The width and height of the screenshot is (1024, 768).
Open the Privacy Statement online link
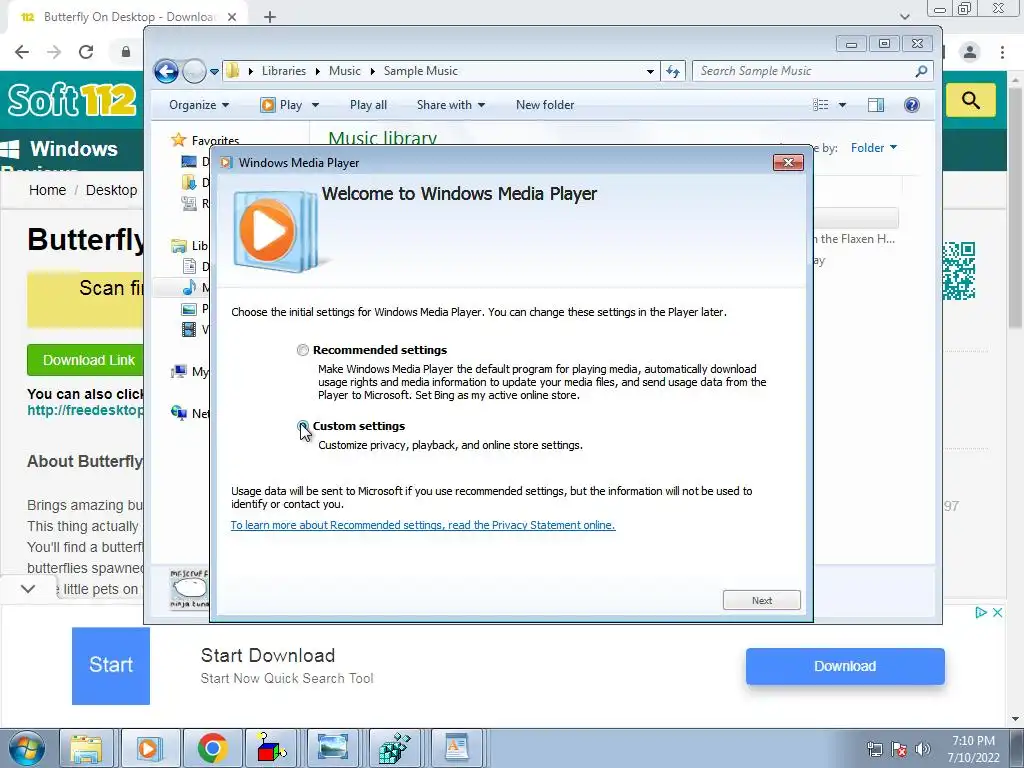pyautogui.click(x=423, y=525)
